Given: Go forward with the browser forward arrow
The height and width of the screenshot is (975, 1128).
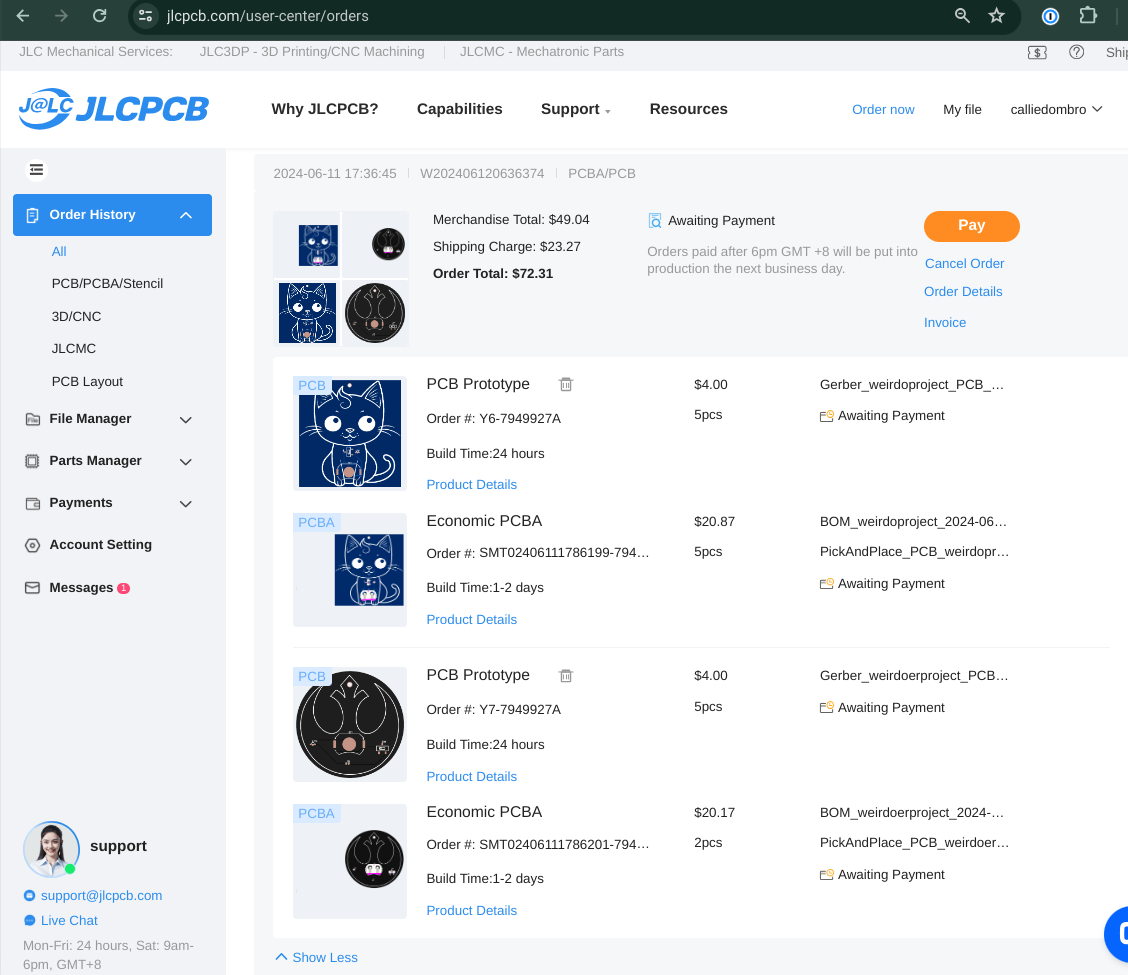Looking at the screenshot, I should coord(61,16).
